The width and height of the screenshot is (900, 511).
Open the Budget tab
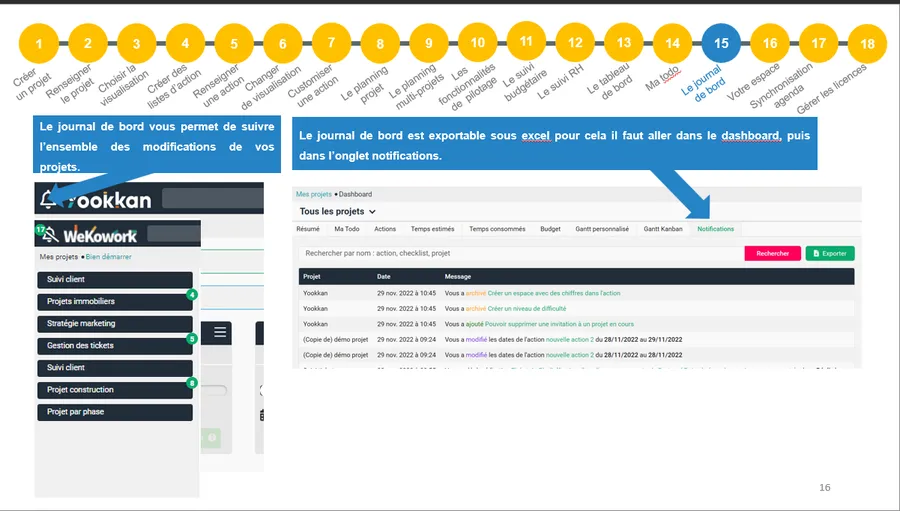pos(550,229)
